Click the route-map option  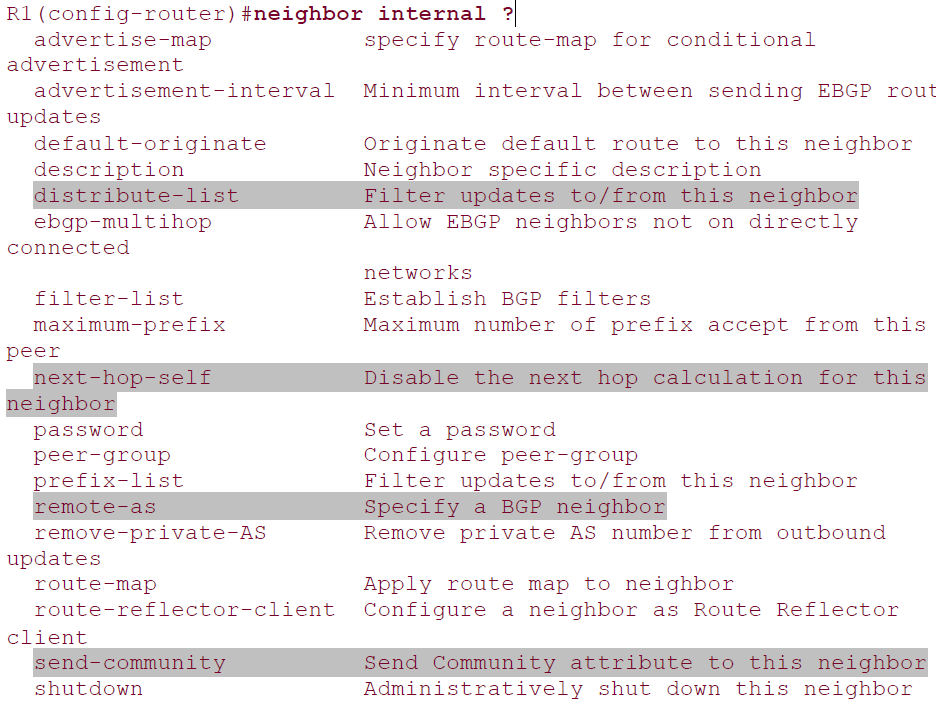(x=95, y=583)
